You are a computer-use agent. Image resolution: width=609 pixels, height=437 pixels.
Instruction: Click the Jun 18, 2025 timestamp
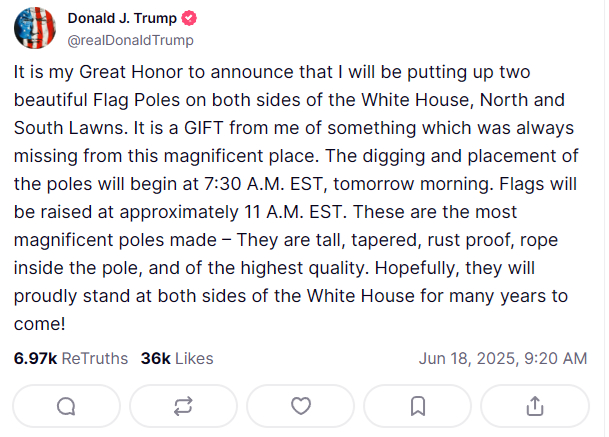(502, 358)
